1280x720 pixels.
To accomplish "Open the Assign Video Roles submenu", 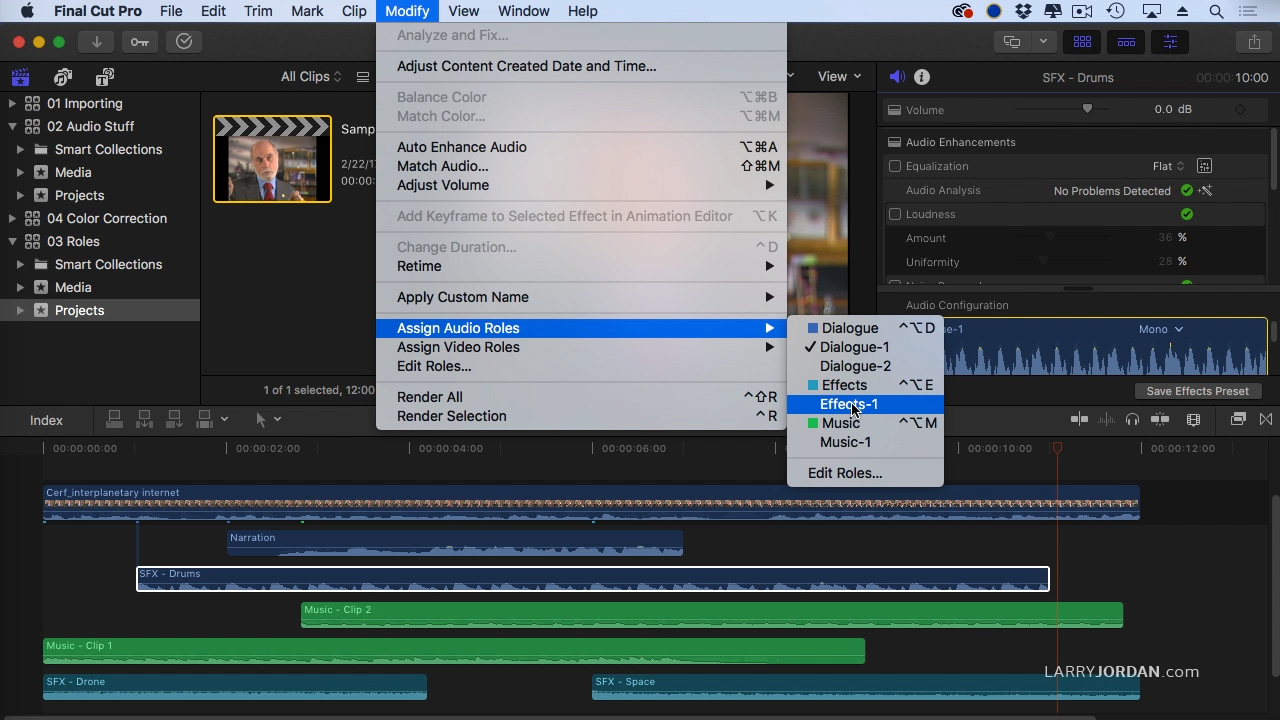I will [581, 347].
